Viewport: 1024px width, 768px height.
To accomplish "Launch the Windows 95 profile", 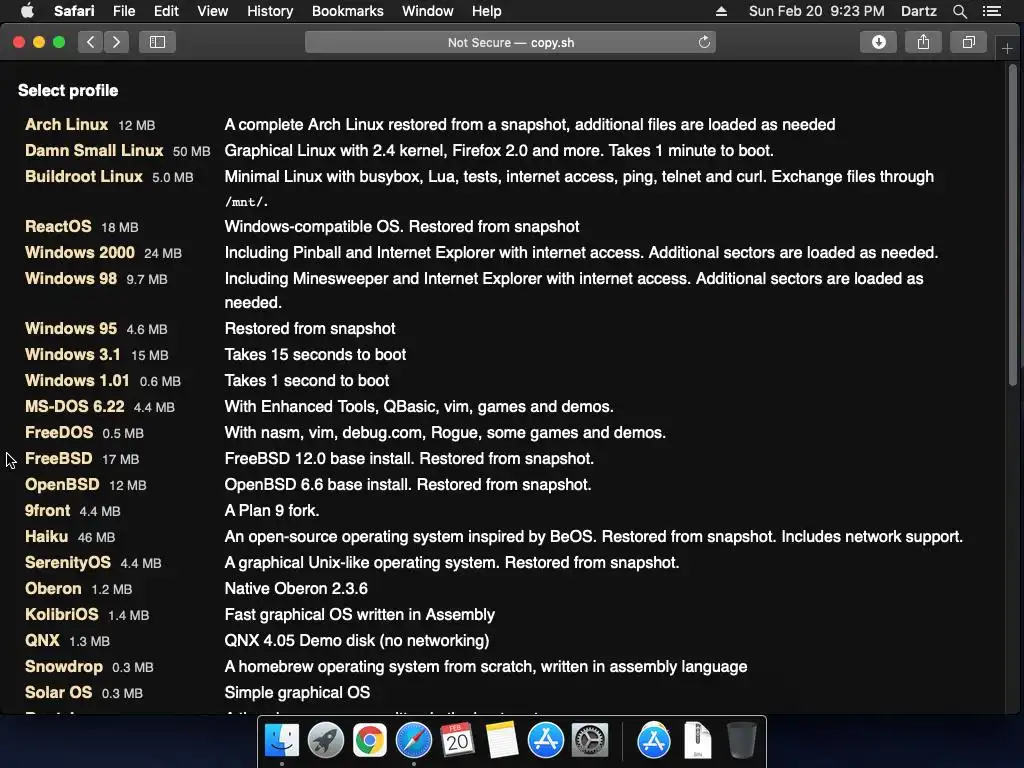I will coord(71,328).
